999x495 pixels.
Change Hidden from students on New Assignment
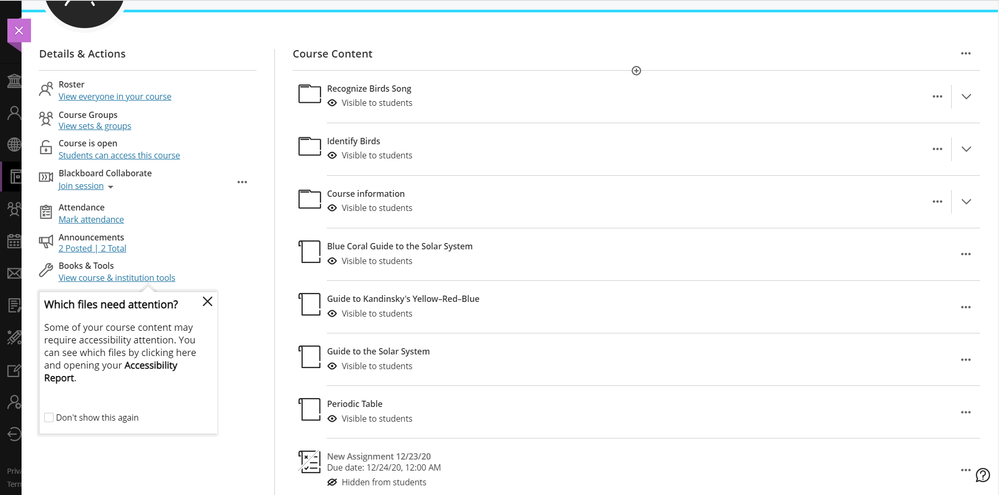point(377,482)
